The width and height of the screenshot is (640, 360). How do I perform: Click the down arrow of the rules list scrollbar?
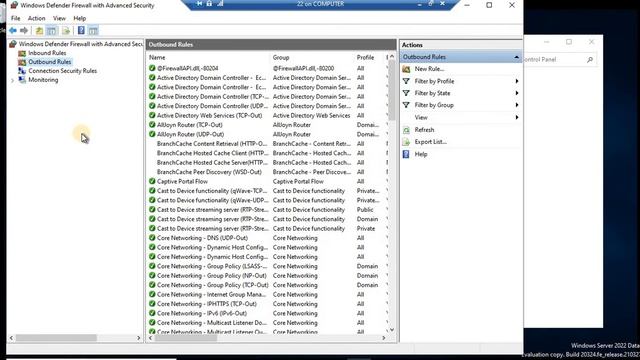pyautogui.click(x=392, y=330)
